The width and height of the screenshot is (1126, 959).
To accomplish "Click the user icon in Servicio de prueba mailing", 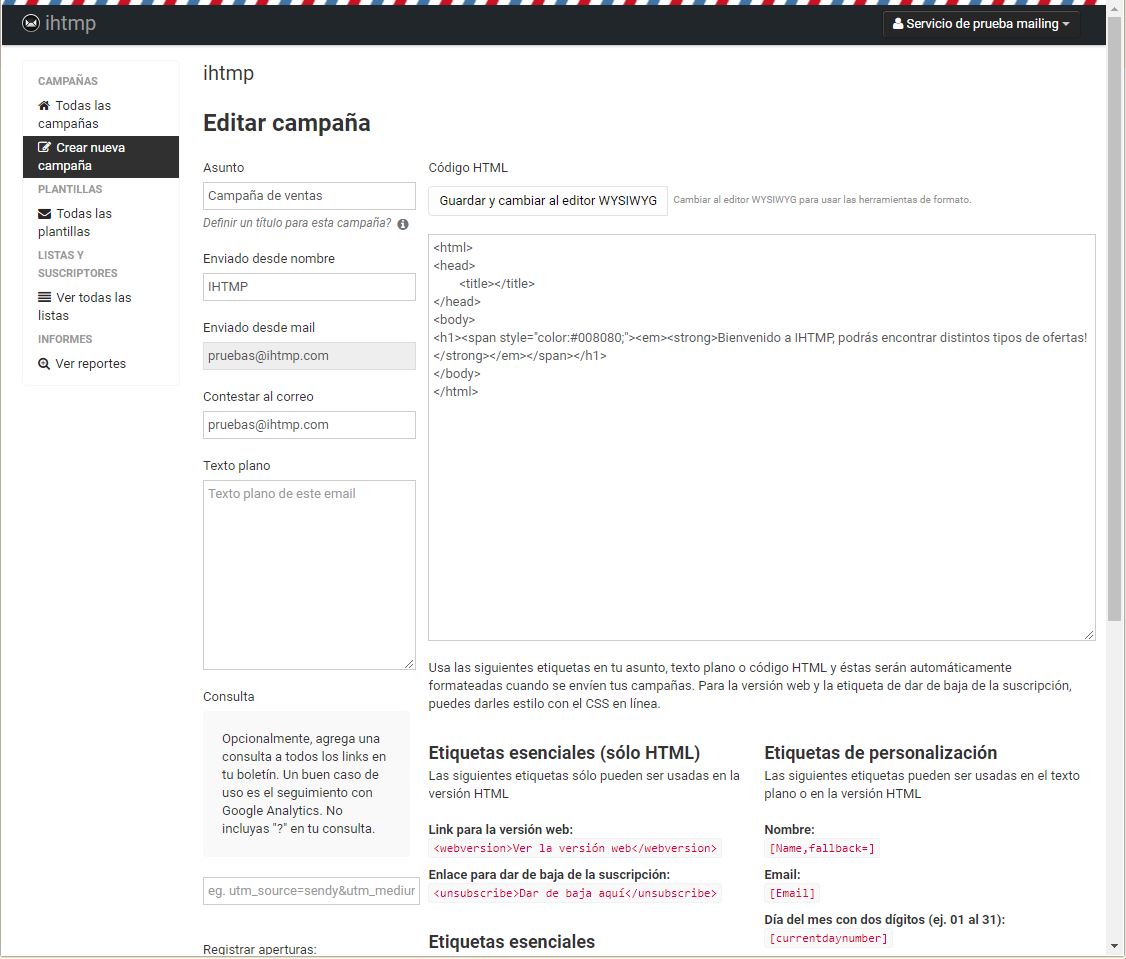I will point(898,24).
